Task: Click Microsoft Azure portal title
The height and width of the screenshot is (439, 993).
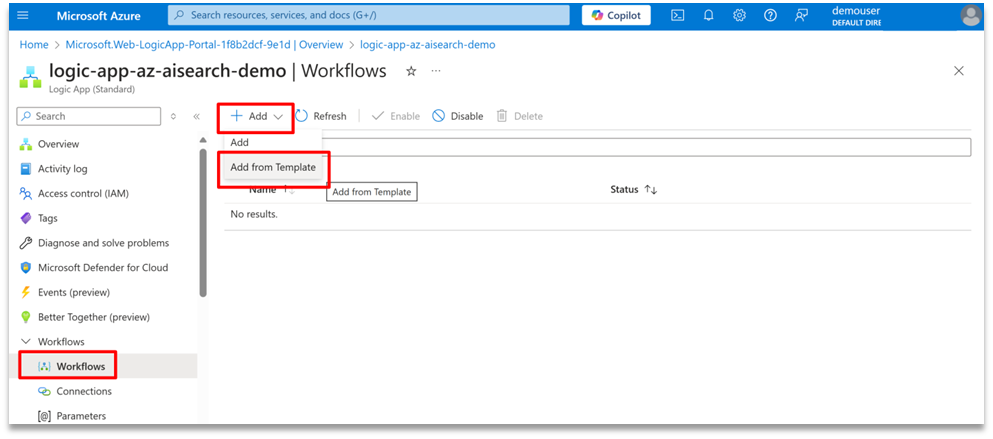Action: click(x=98, y=16)
